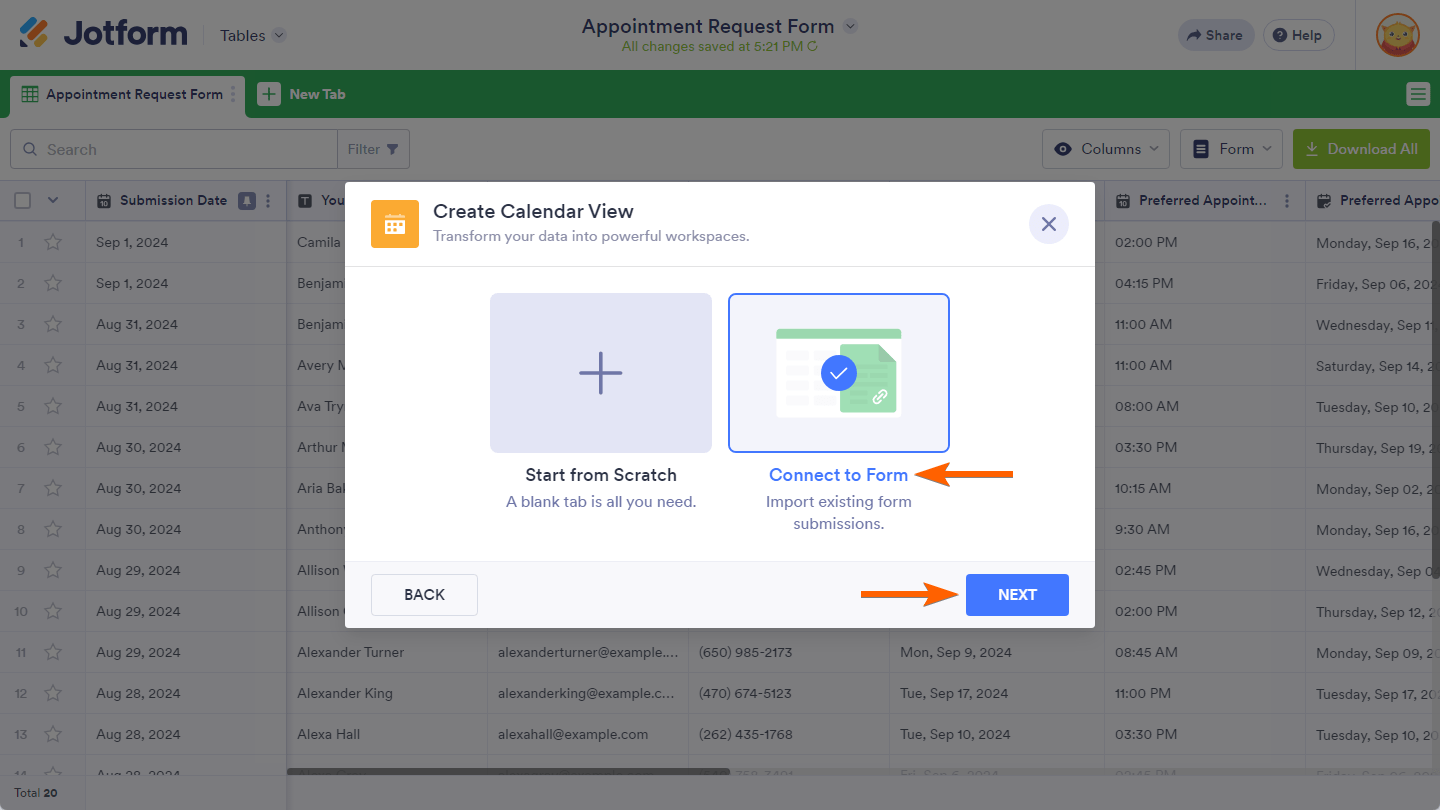
Task: Star row 2 submission
Action: pos(53,283)
